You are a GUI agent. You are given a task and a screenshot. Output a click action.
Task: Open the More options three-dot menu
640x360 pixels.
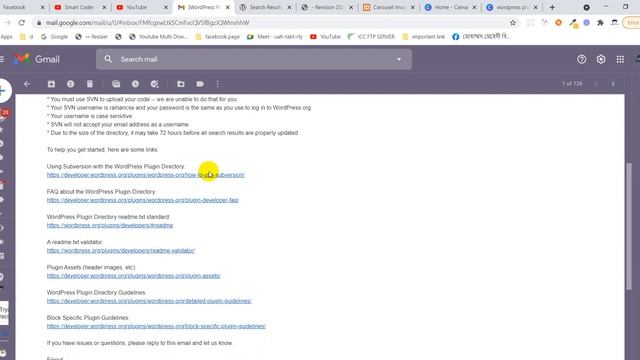pos(218,84)
